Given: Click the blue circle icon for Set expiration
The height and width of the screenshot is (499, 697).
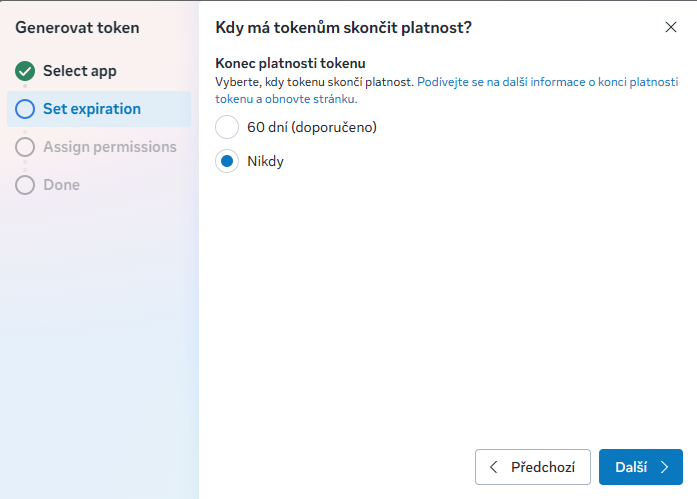Looking at the screenshot, I should 25,109.
